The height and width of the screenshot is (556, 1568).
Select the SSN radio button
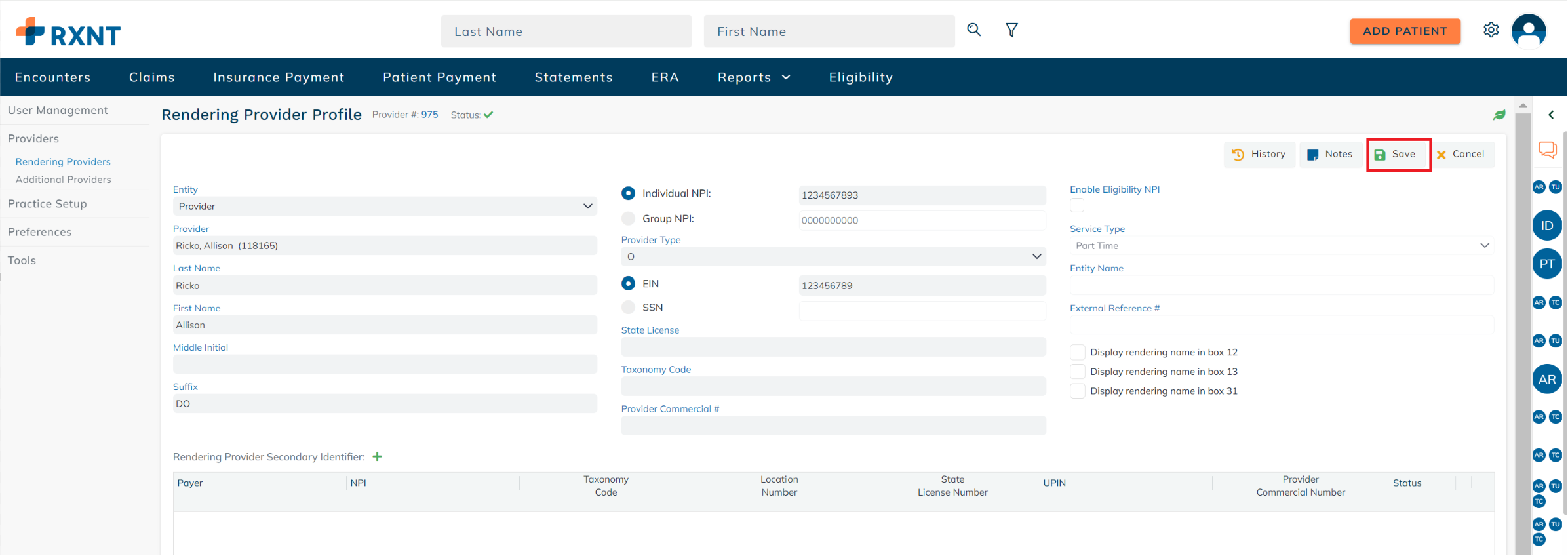click(x=628, y=308)
